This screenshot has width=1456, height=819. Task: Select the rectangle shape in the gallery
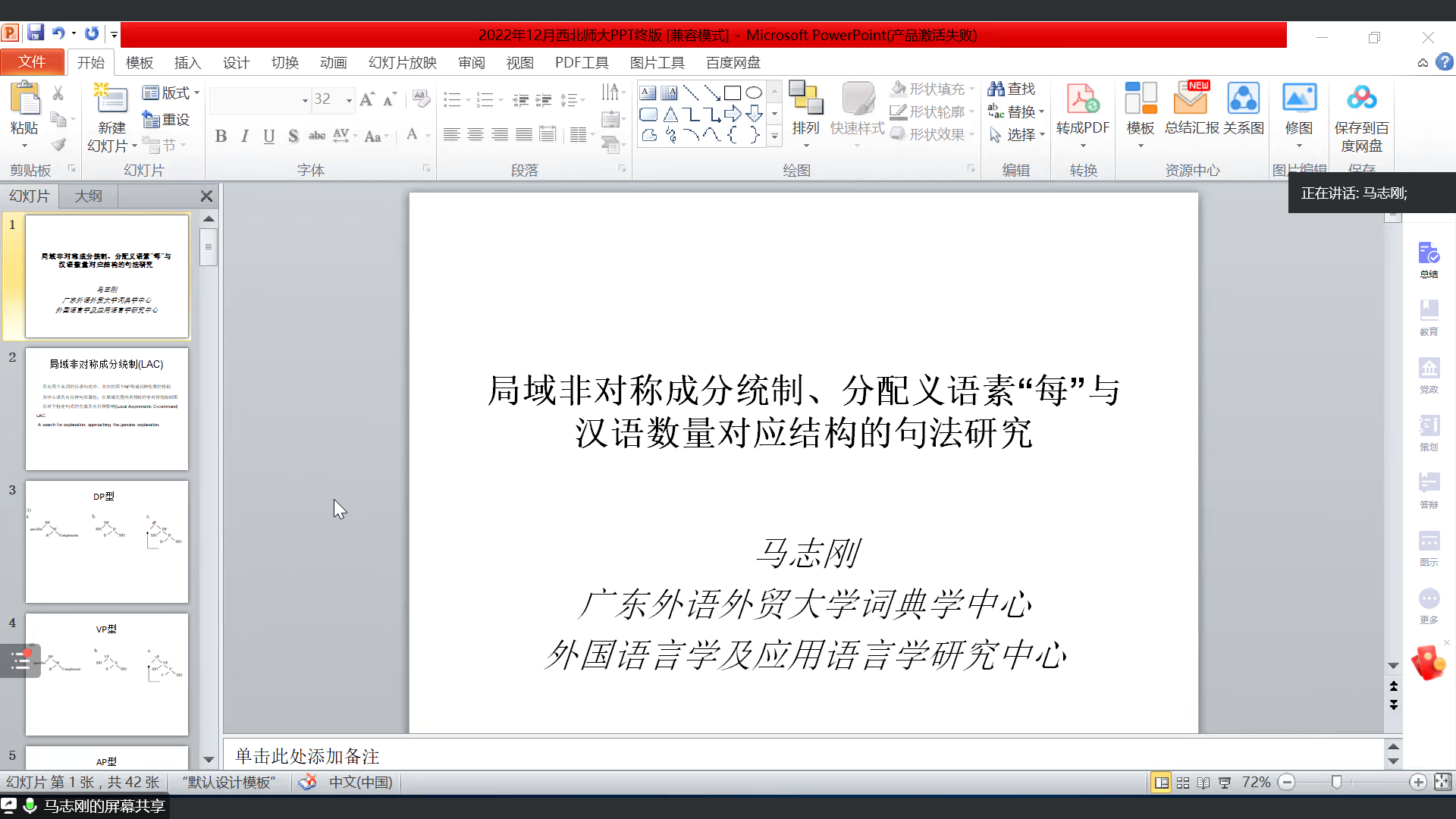pos(733,93)
